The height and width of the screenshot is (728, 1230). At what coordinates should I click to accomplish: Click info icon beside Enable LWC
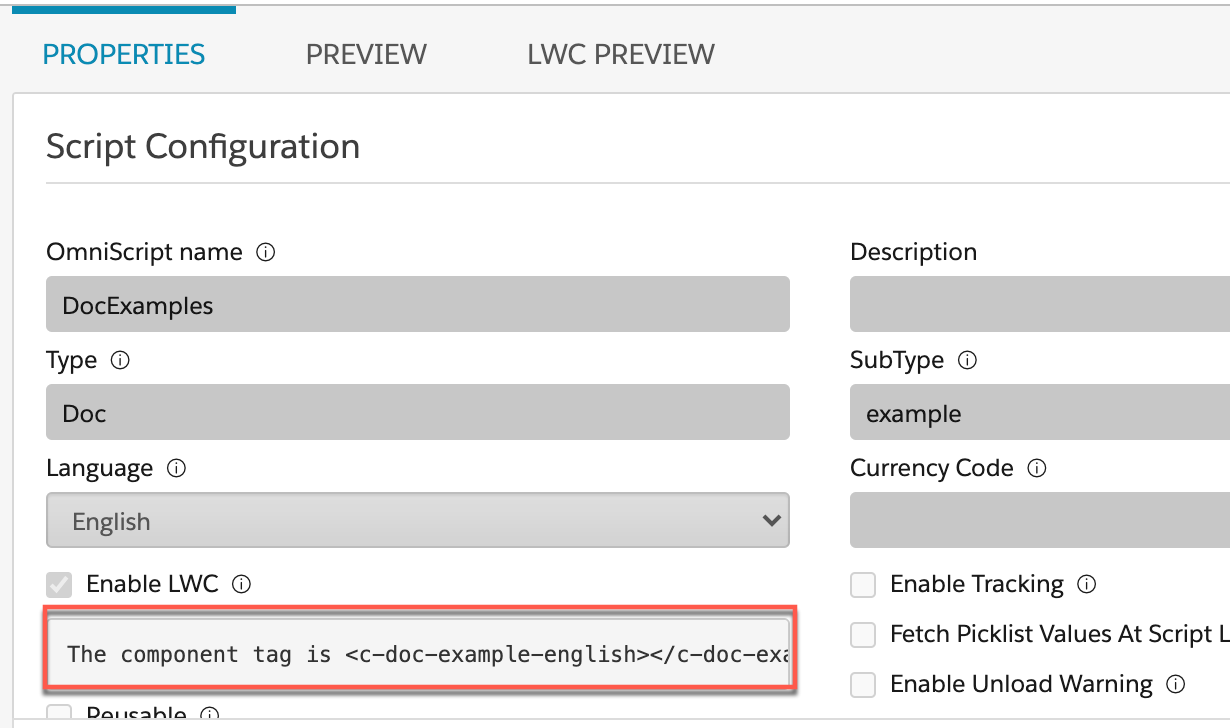coord(241,584)
